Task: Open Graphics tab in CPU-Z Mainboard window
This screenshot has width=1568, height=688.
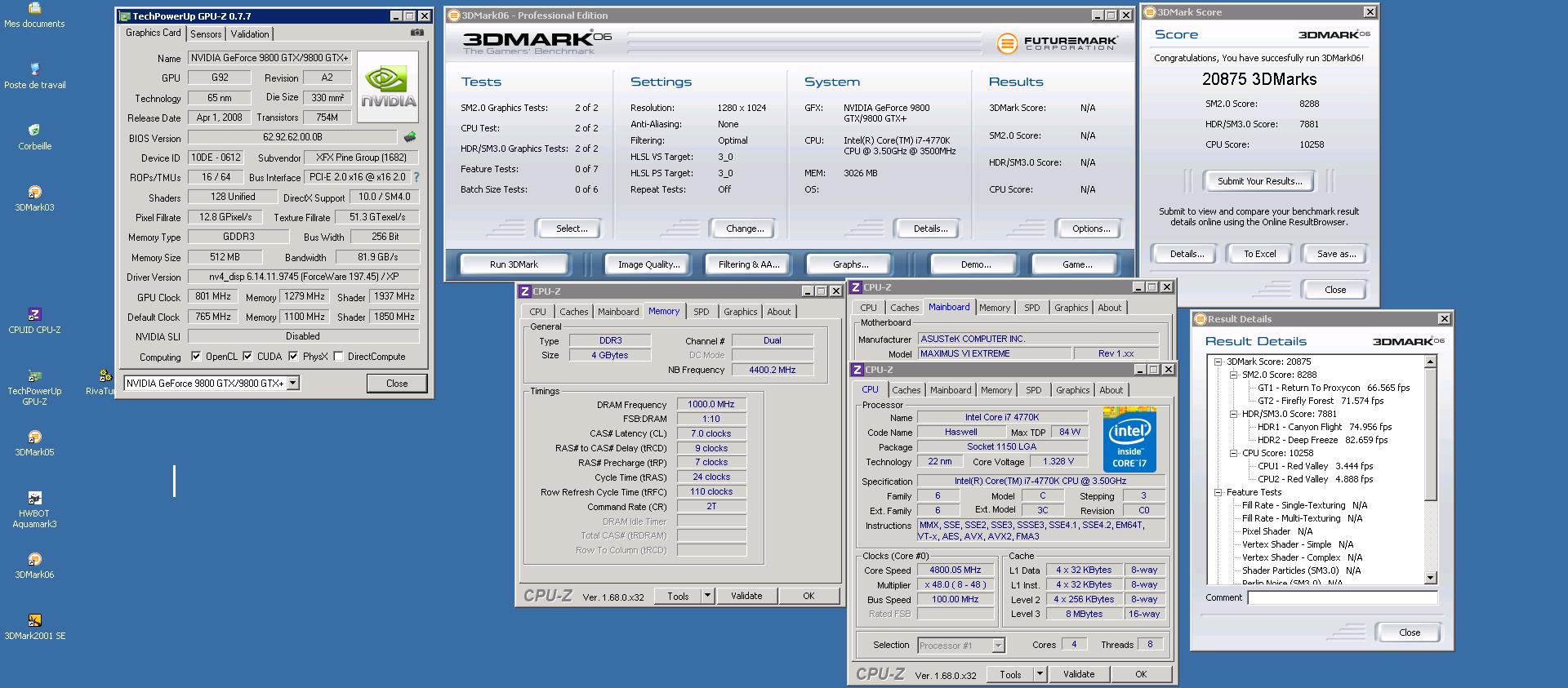Action: pyautogui.click(x=1071, y=308)
